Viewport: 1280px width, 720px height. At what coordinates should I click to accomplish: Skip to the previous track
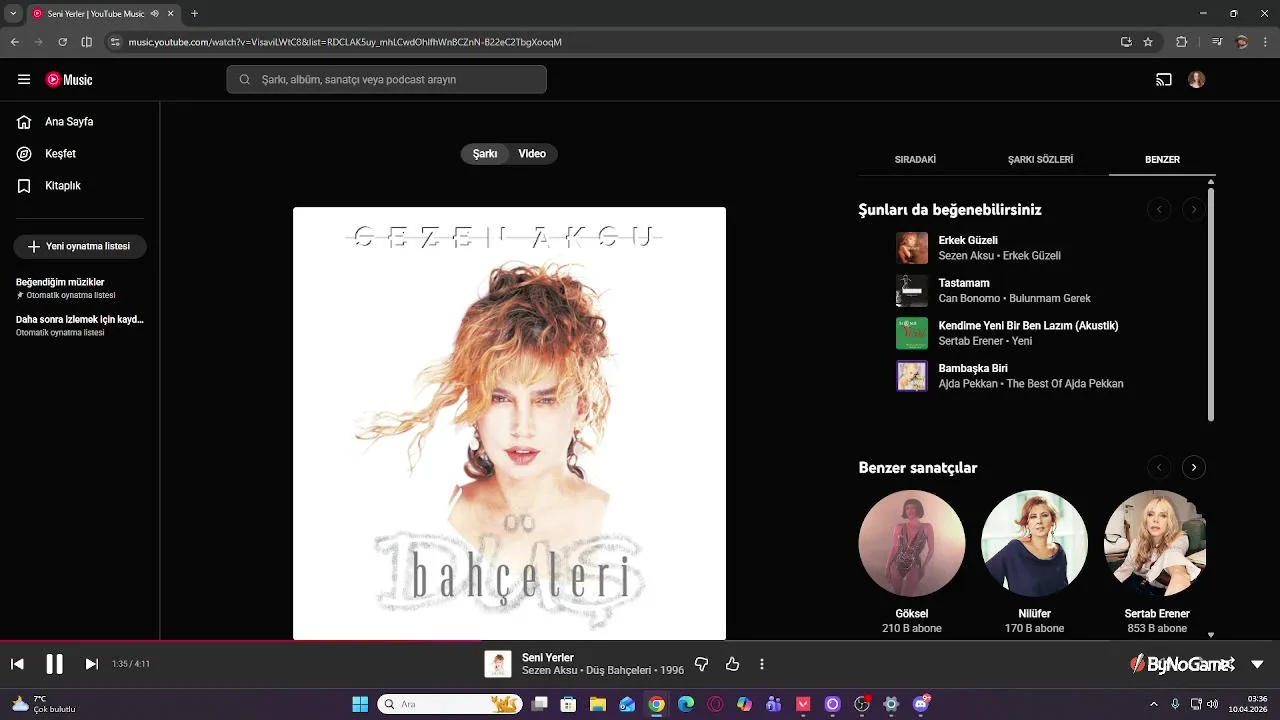coord(17,664)
